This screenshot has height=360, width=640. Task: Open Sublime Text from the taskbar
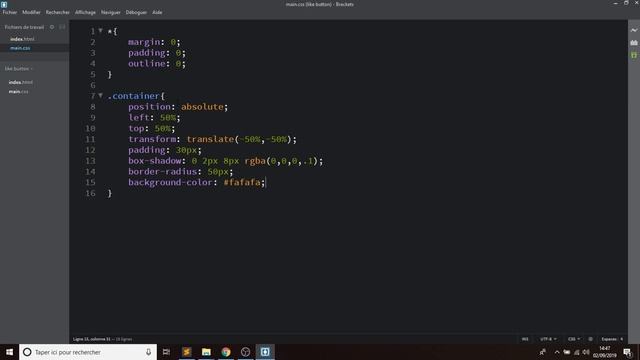187,352
